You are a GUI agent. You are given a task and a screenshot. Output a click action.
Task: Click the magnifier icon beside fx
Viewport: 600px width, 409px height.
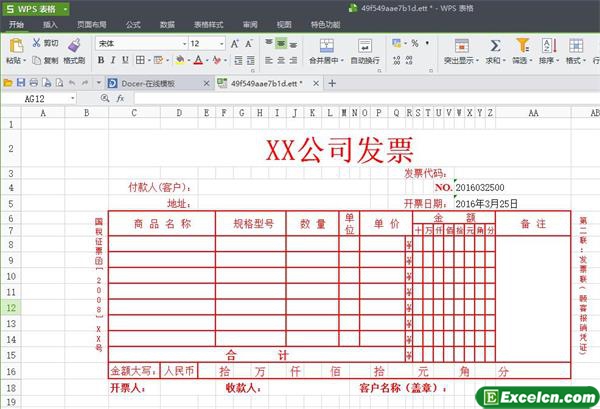pyautogui.click(x=105, y=98)
